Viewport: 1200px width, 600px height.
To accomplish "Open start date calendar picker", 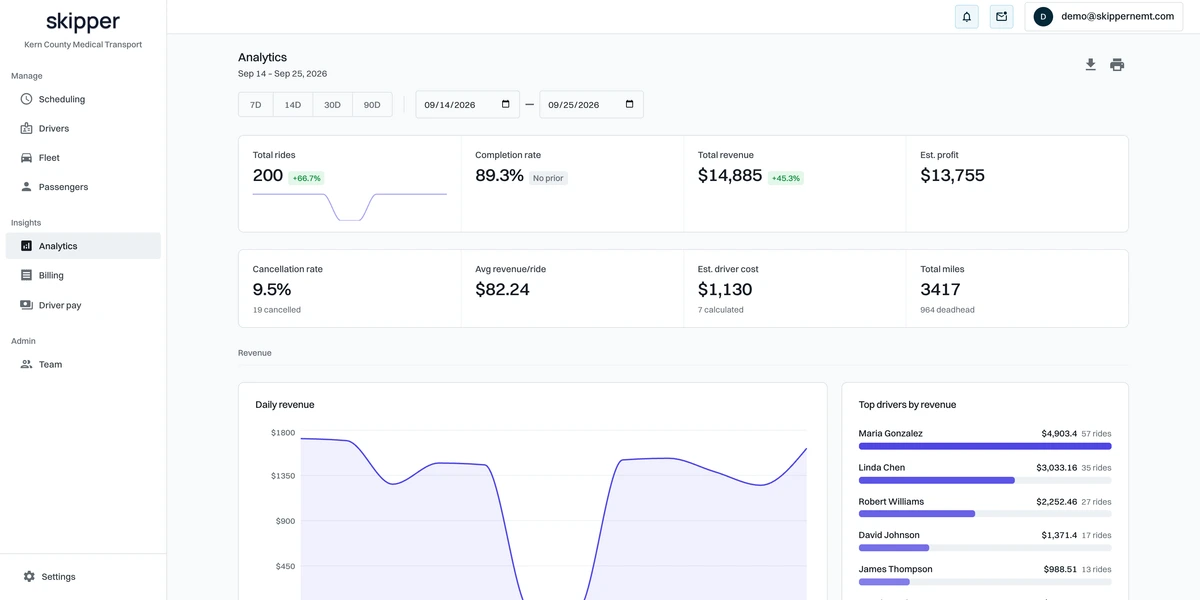I will 505,104.
